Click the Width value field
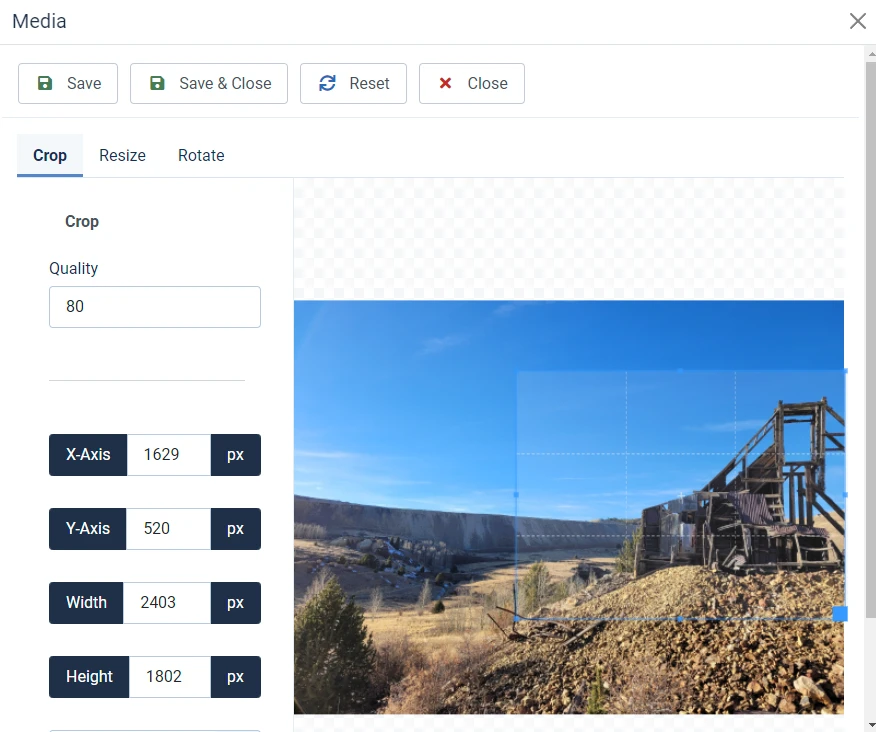876x732 pixels. pos(167,603)
